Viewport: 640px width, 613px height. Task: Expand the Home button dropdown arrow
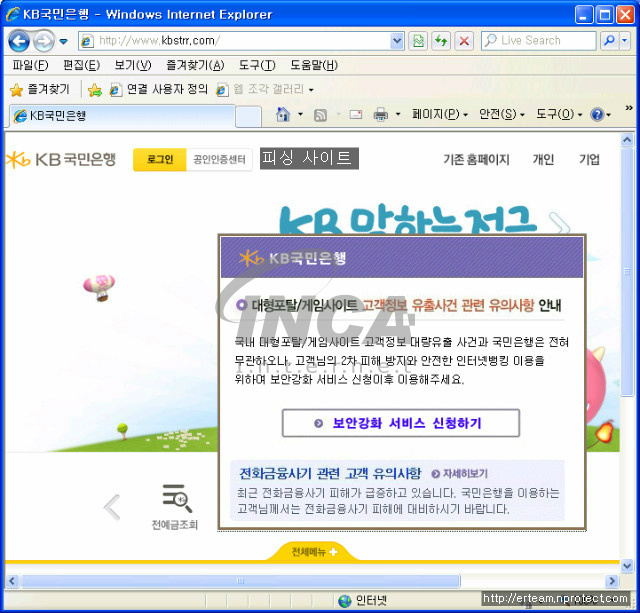[300, 115]
